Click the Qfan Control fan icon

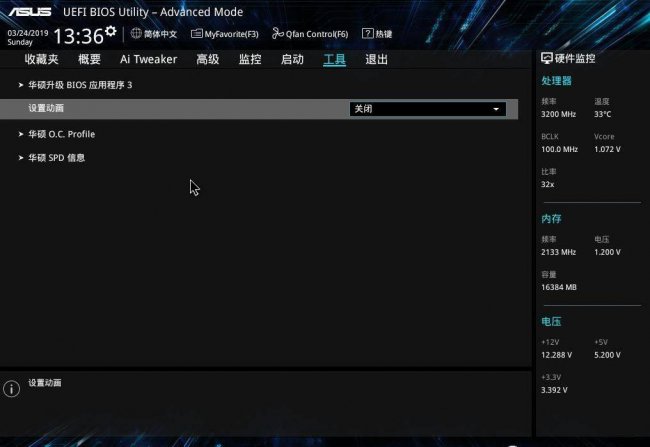(277, 33)
